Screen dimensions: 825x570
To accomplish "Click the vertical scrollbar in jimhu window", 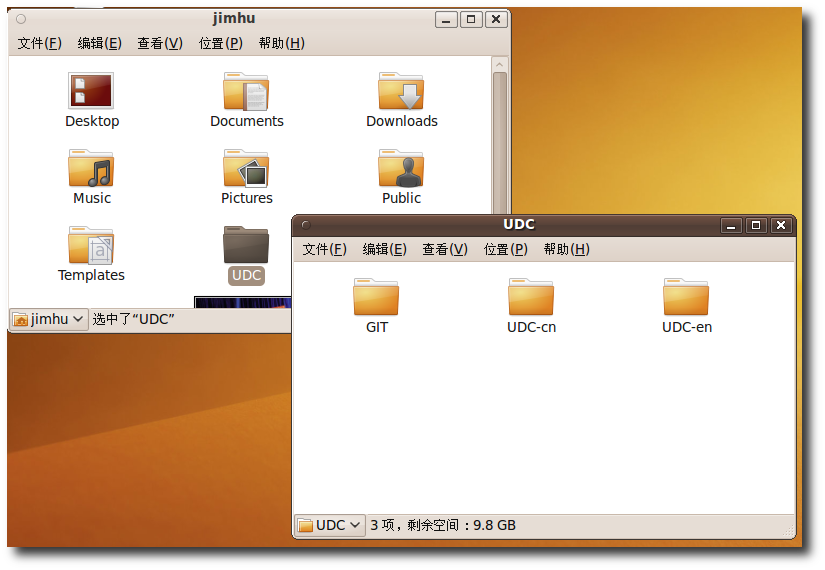I will click(x=500, y=143).
